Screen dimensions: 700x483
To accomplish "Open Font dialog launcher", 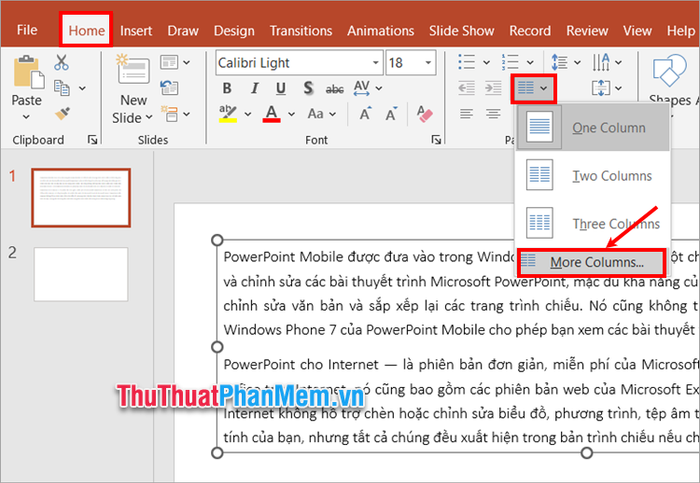I will (x=436, y=140).
